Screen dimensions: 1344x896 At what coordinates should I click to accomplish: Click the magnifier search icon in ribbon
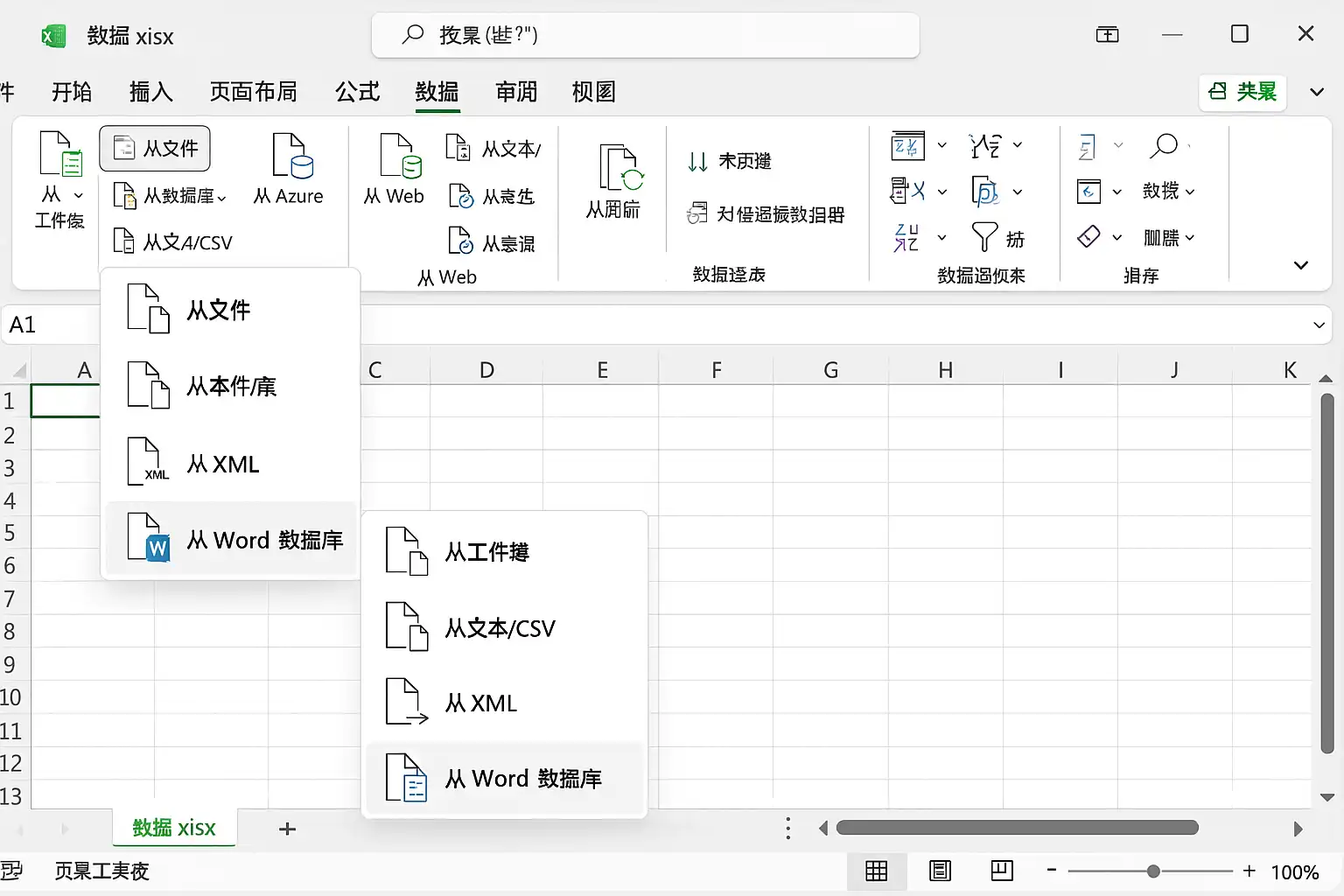pyautogui.click(x=1164, y=145)
